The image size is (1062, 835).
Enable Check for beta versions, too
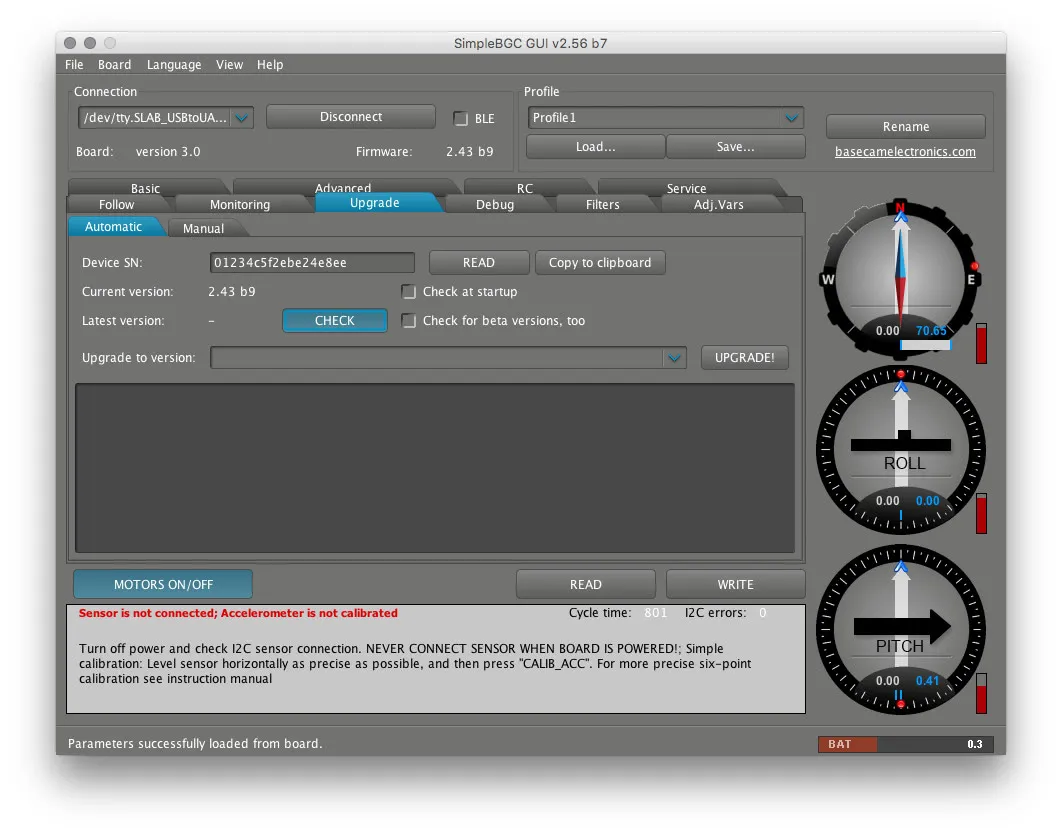coord(408,321)
